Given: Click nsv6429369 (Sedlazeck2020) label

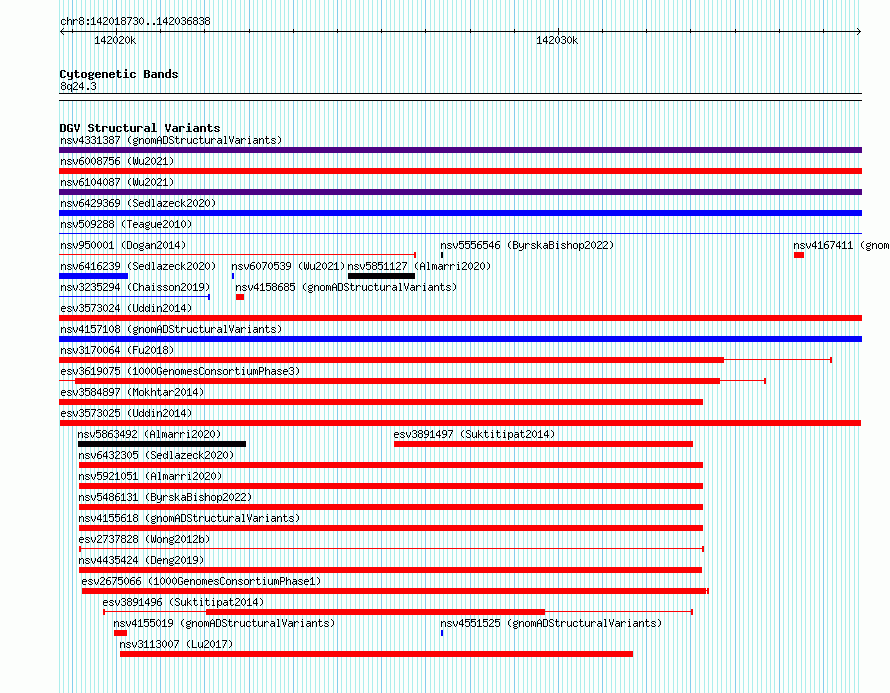Looking at the screenshot, I should [x=138, y=203].
